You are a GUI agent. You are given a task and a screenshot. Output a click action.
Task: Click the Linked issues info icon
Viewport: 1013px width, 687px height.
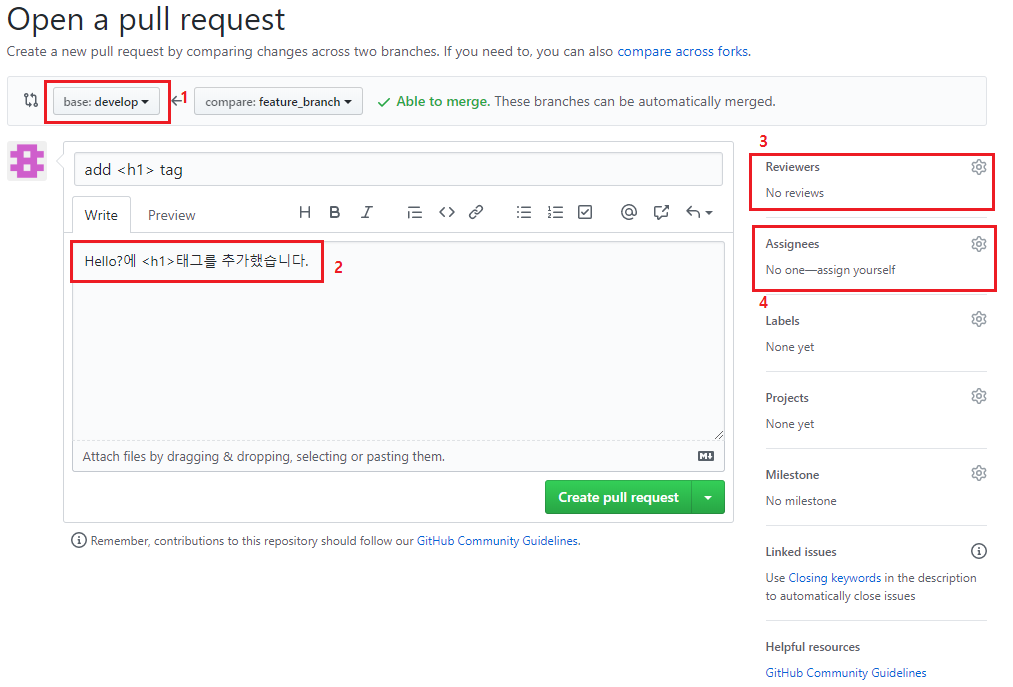tap(979, 551)
